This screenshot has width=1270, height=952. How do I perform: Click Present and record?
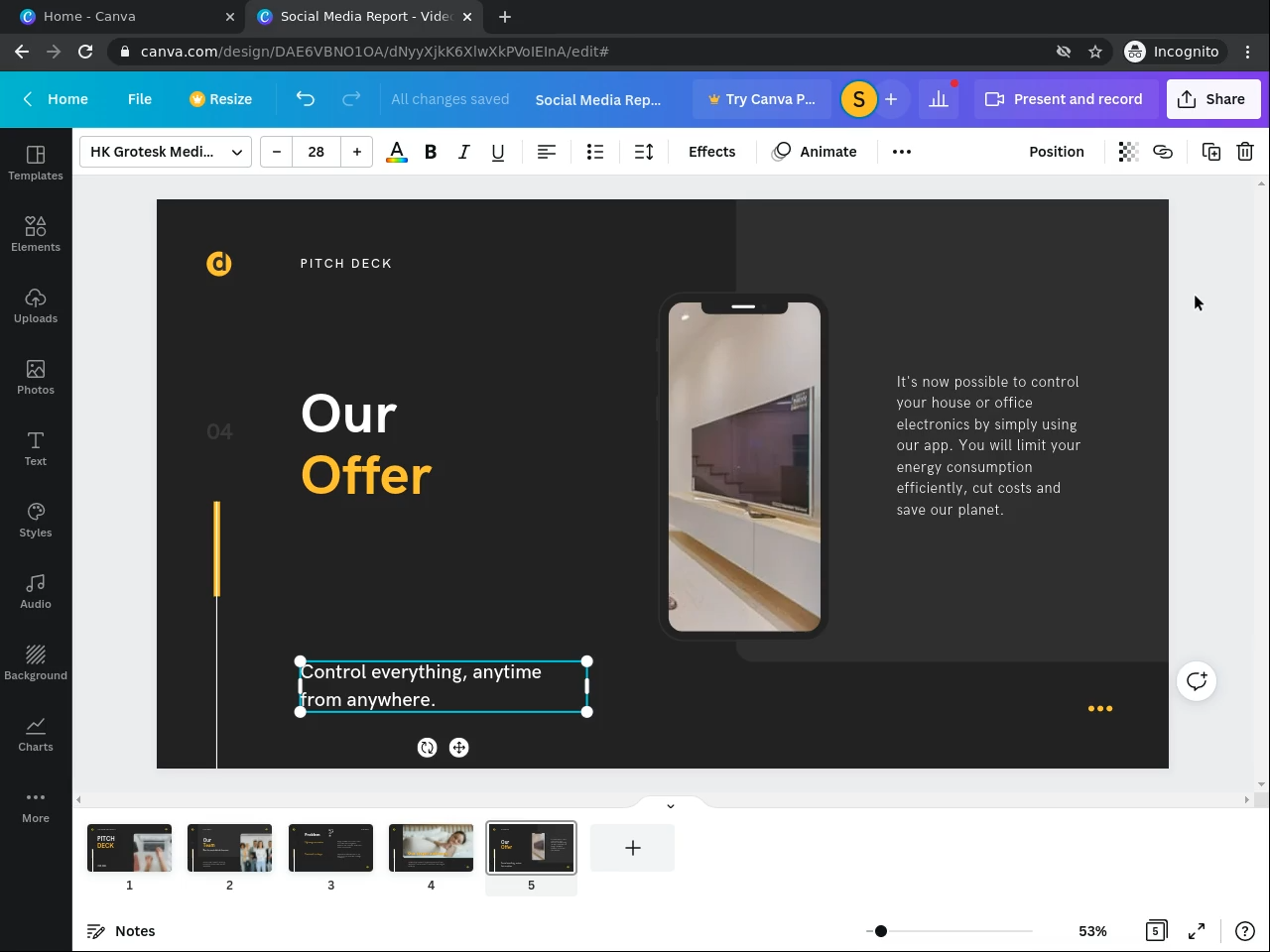click(1064, 99)
